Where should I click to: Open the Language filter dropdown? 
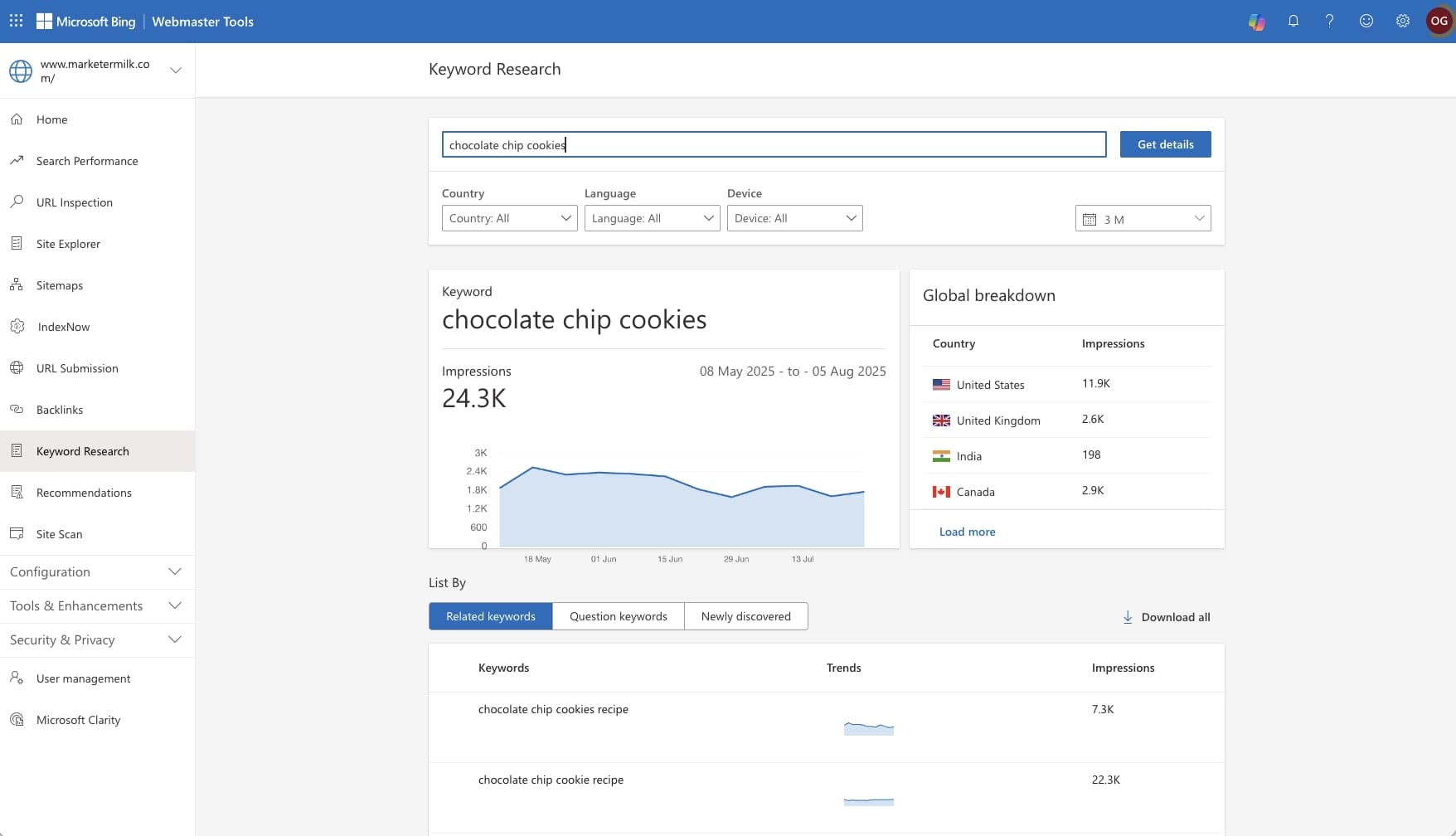pos(652,218)
